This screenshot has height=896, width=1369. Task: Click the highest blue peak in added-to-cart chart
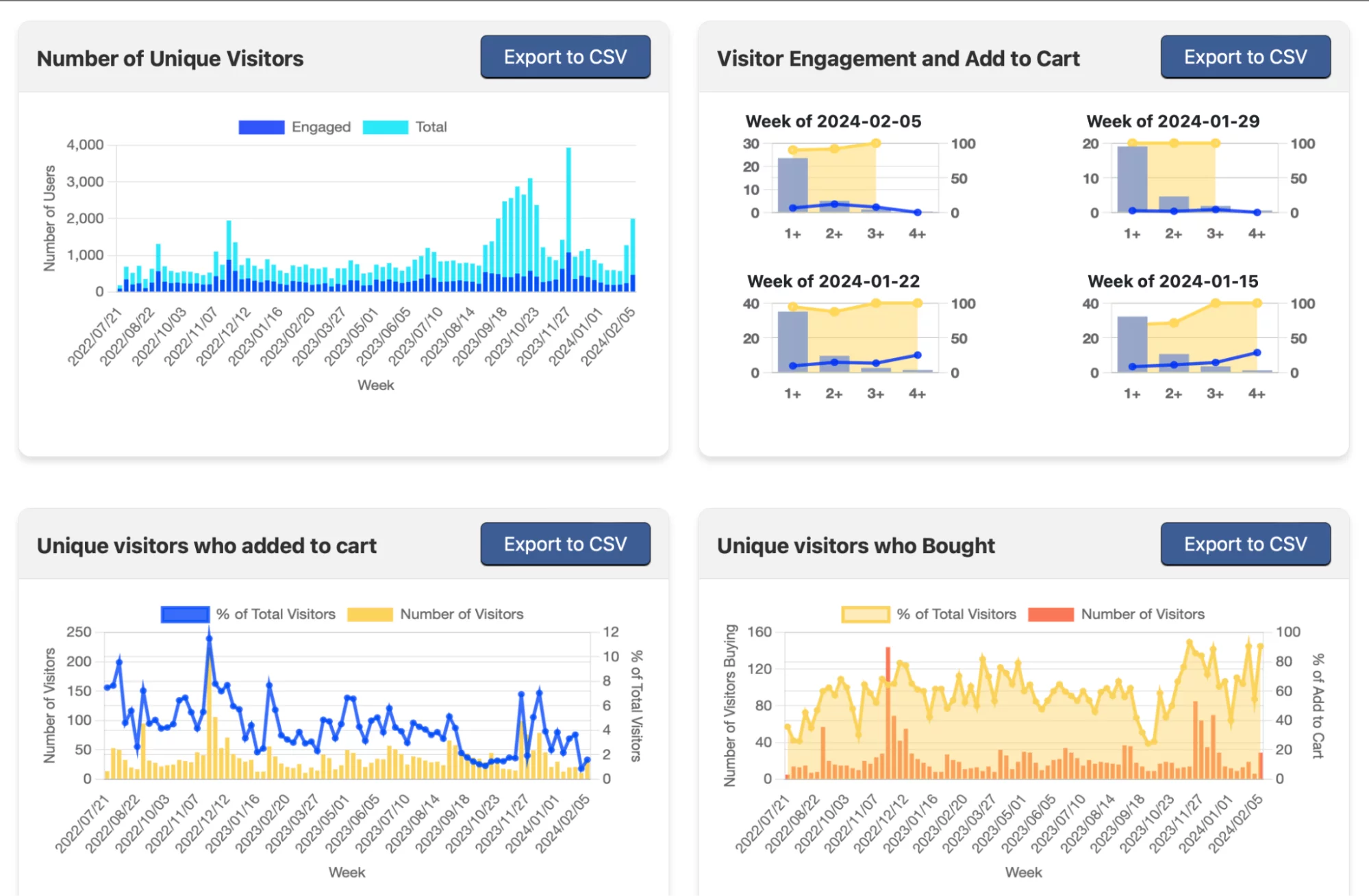(209, 638)
